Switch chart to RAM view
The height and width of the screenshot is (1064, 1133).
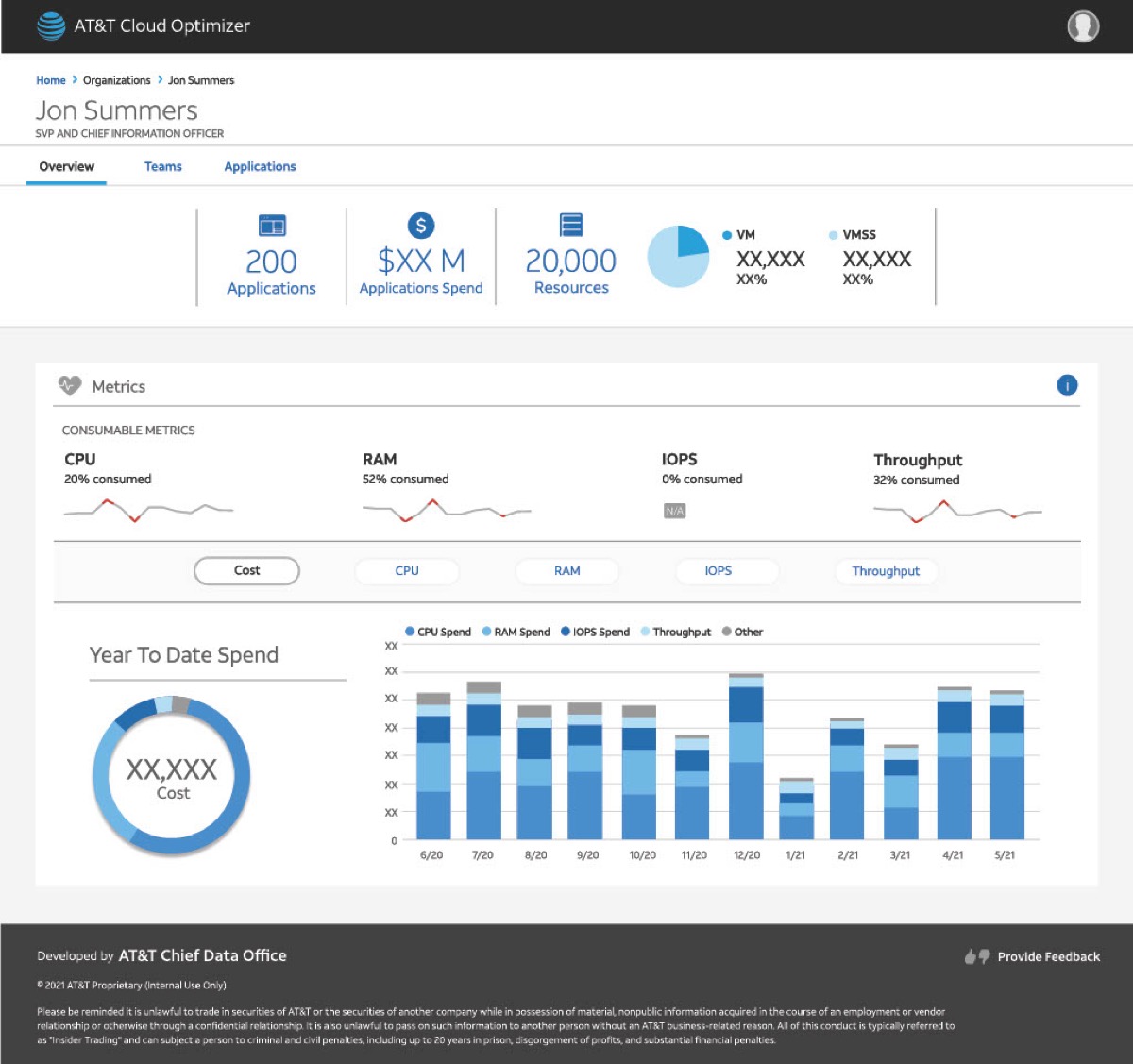pyautogui.click(x=567, y=570)
